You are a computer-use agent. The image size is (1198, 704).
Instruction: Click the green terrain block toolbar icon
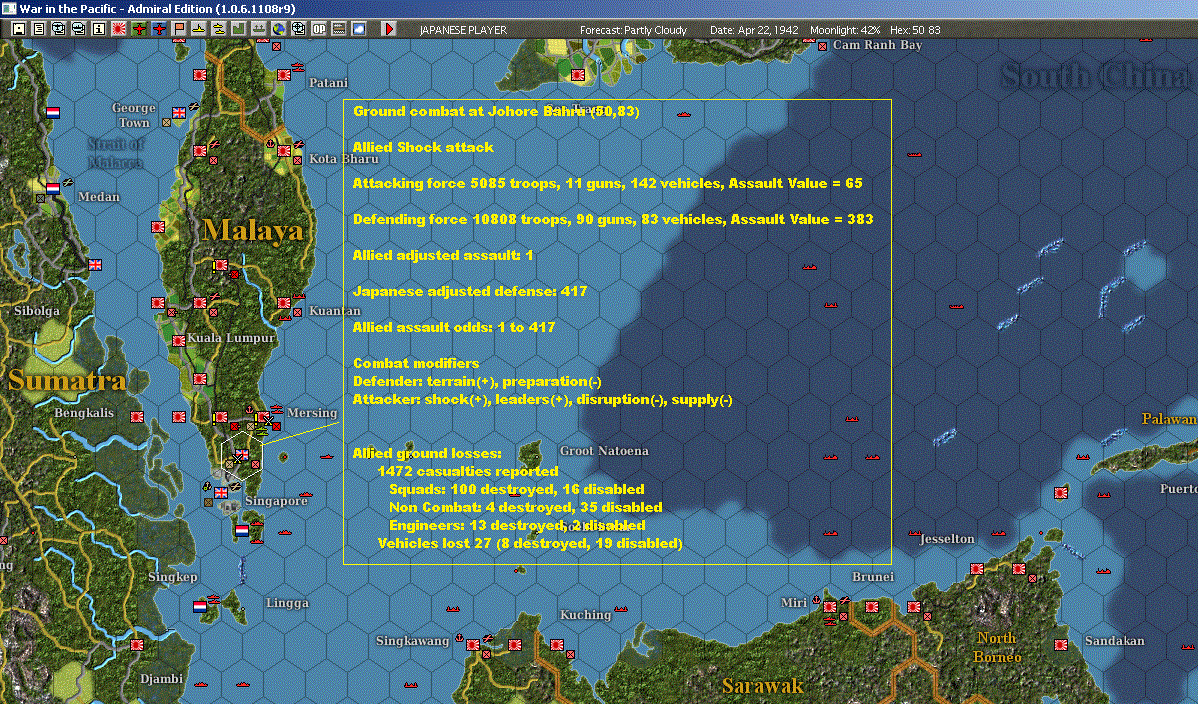point(238,29)
